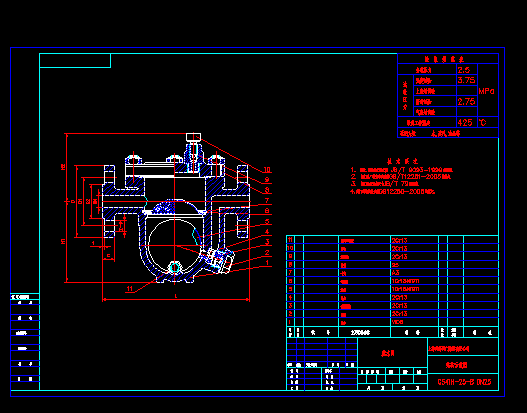Select leader callout number 11 below the valve body
This screenshot has height=413, width=527.
(130, 289)
